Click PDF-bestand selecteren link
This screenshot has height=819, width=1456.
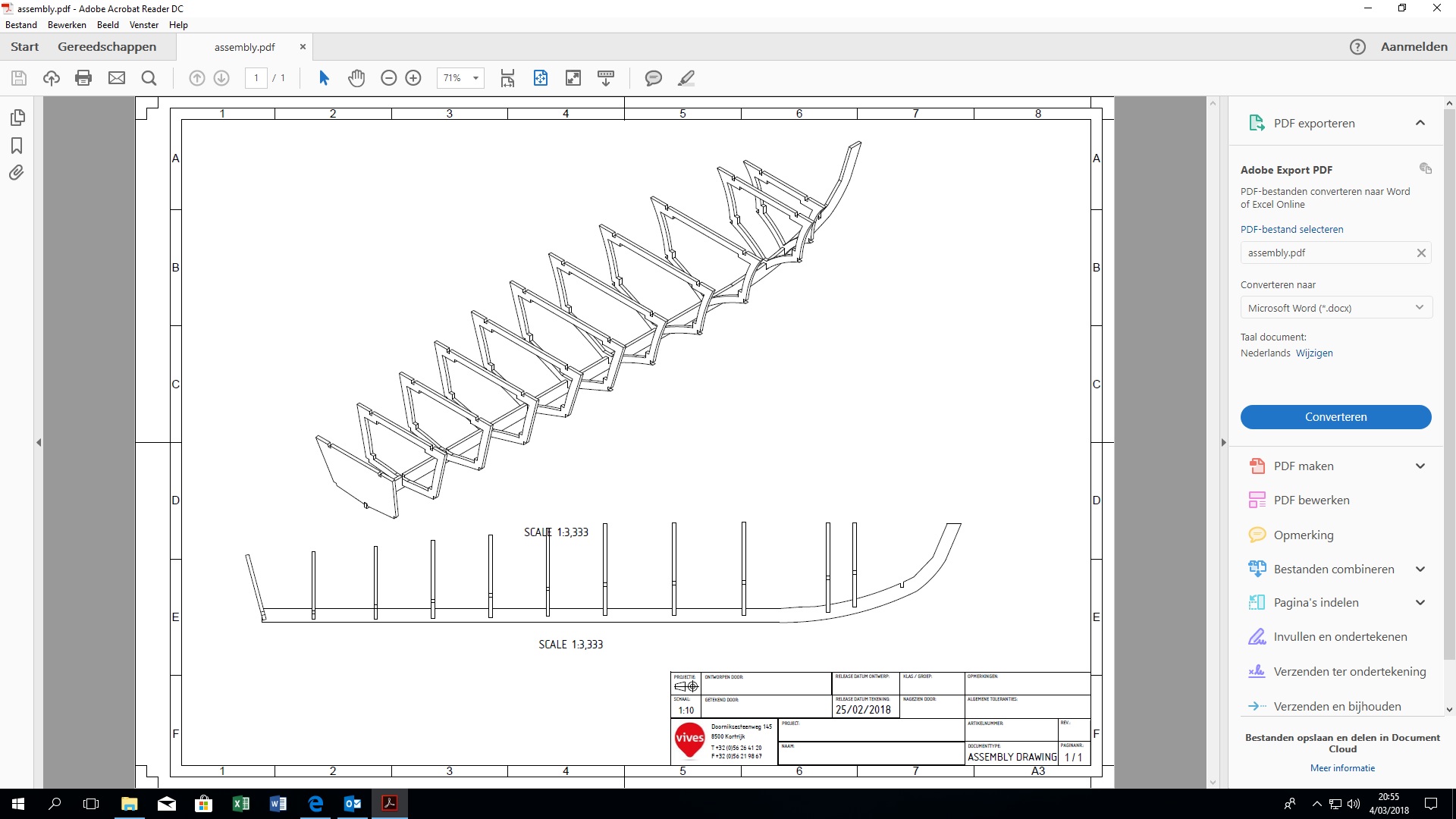pos(1291,229)
